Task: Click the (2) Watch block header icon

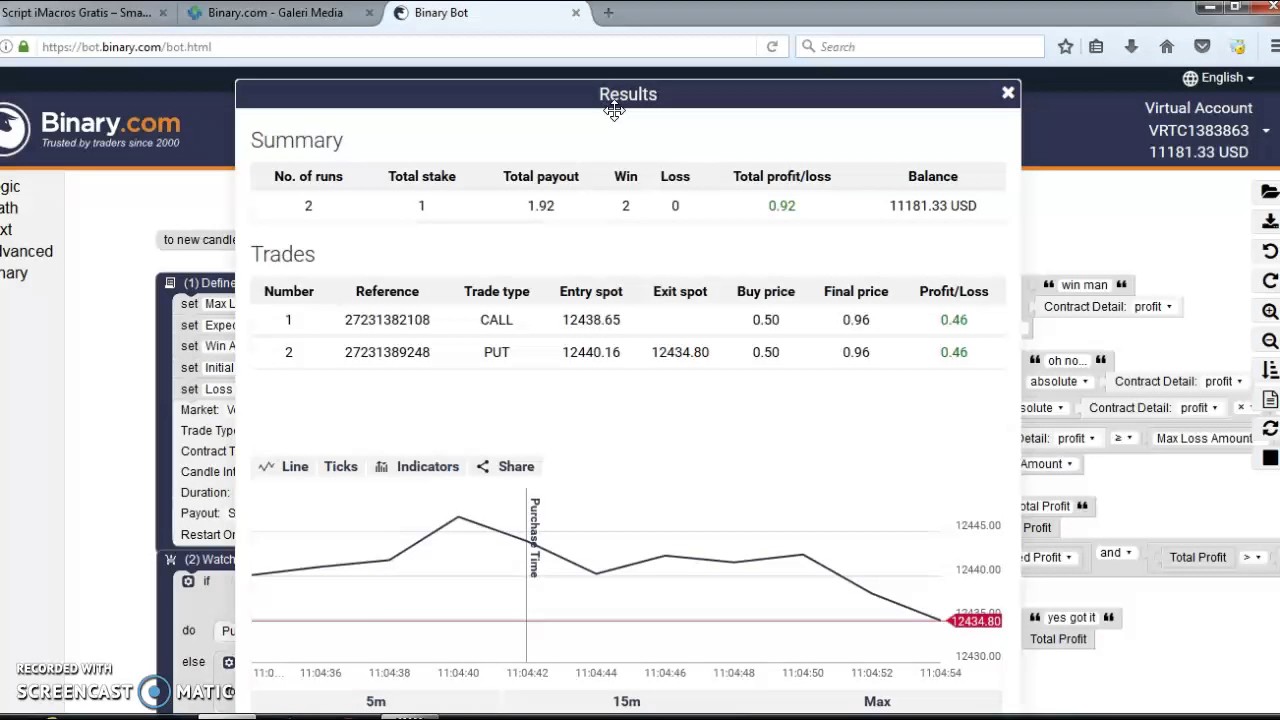Action: pyautogui.click(x=170, y=560)
